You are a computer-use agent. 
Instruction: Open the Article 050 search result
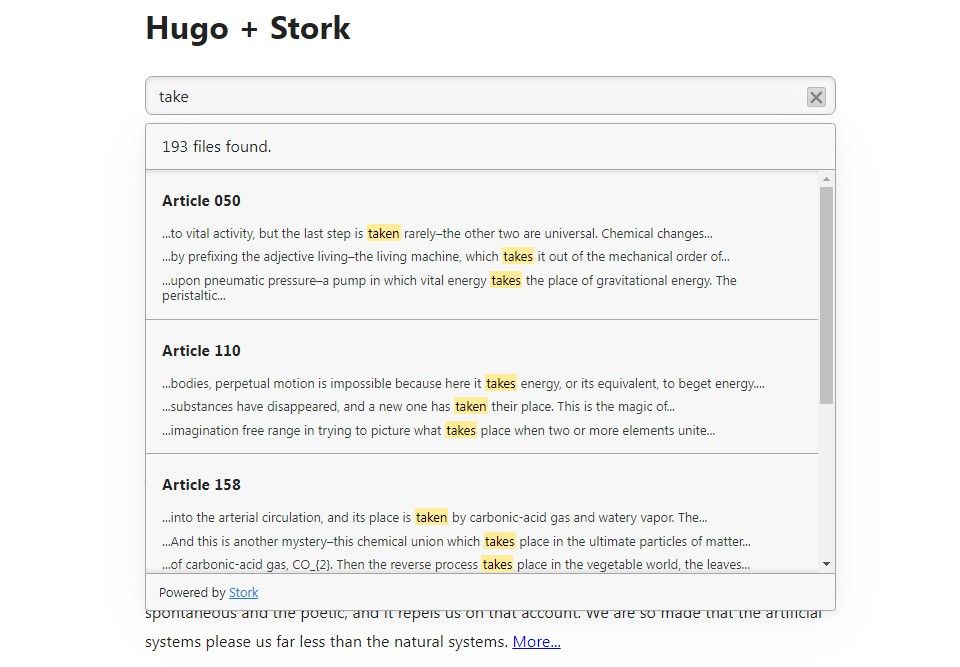coord(201,201)
